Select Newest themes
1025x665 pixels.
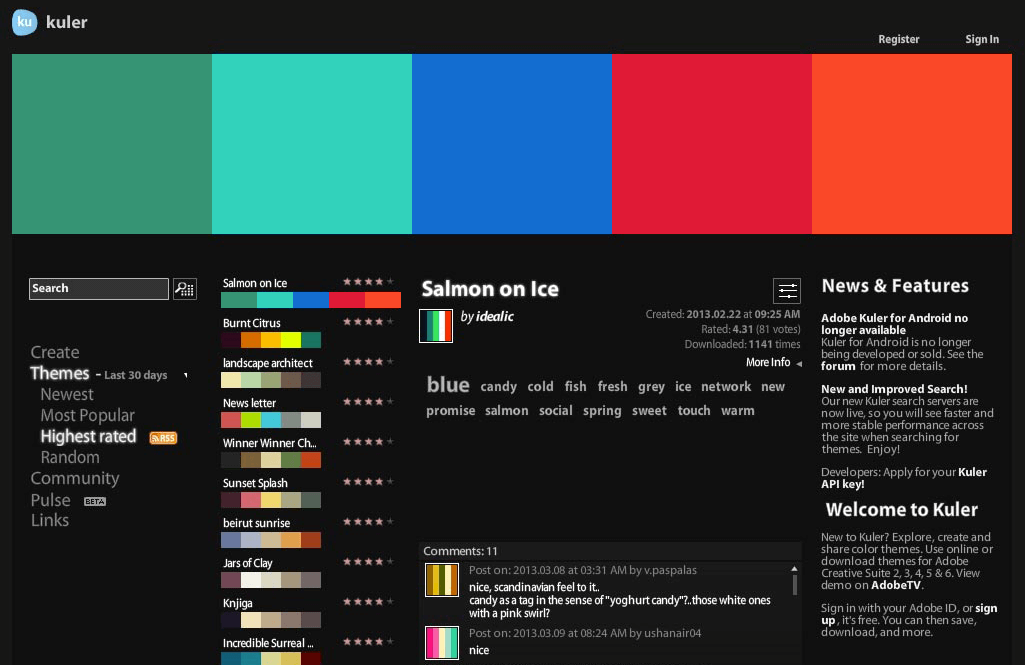click(67, 394)
